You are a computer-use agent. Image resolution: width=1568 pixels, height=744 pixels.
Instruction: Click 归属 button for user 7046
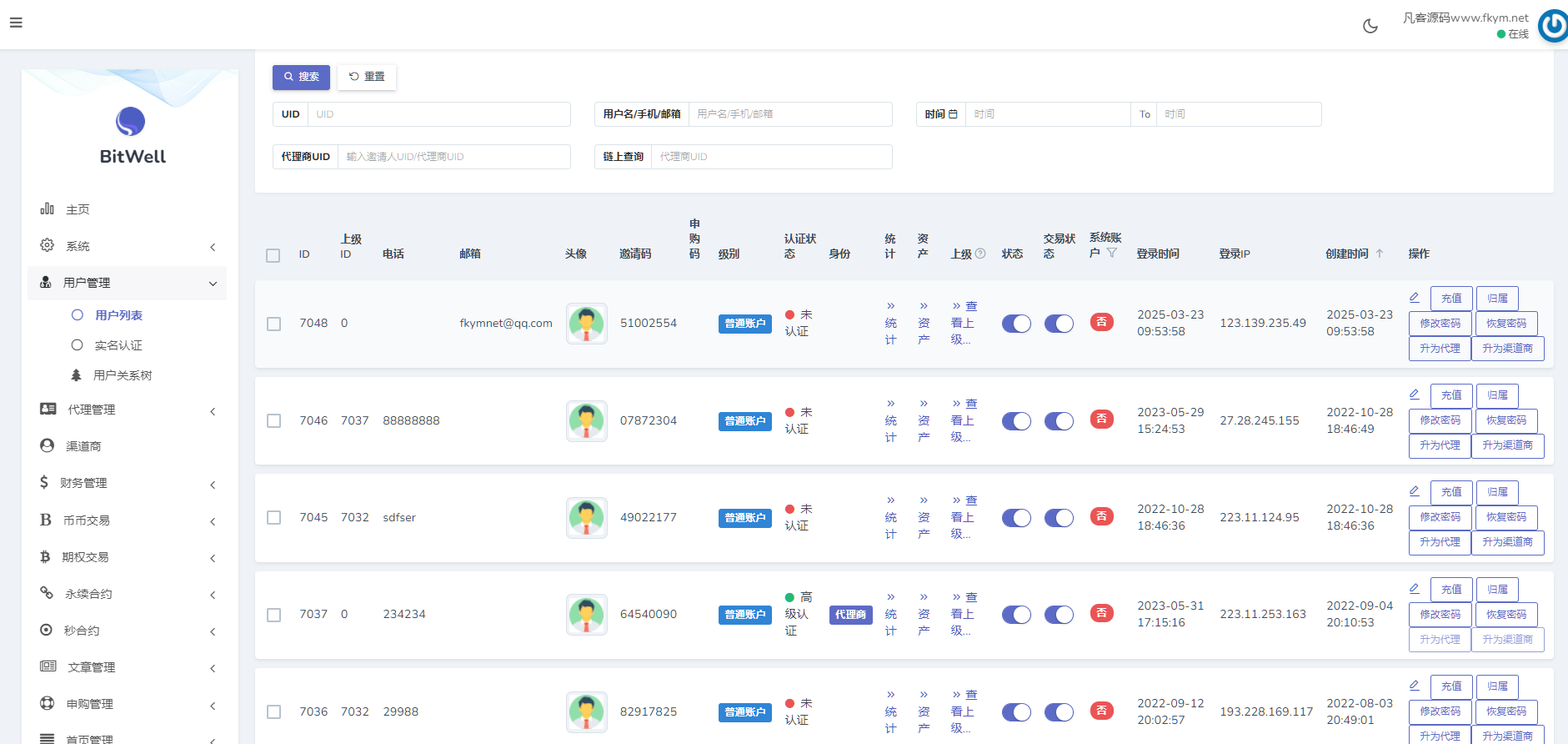click(1497, 395)
